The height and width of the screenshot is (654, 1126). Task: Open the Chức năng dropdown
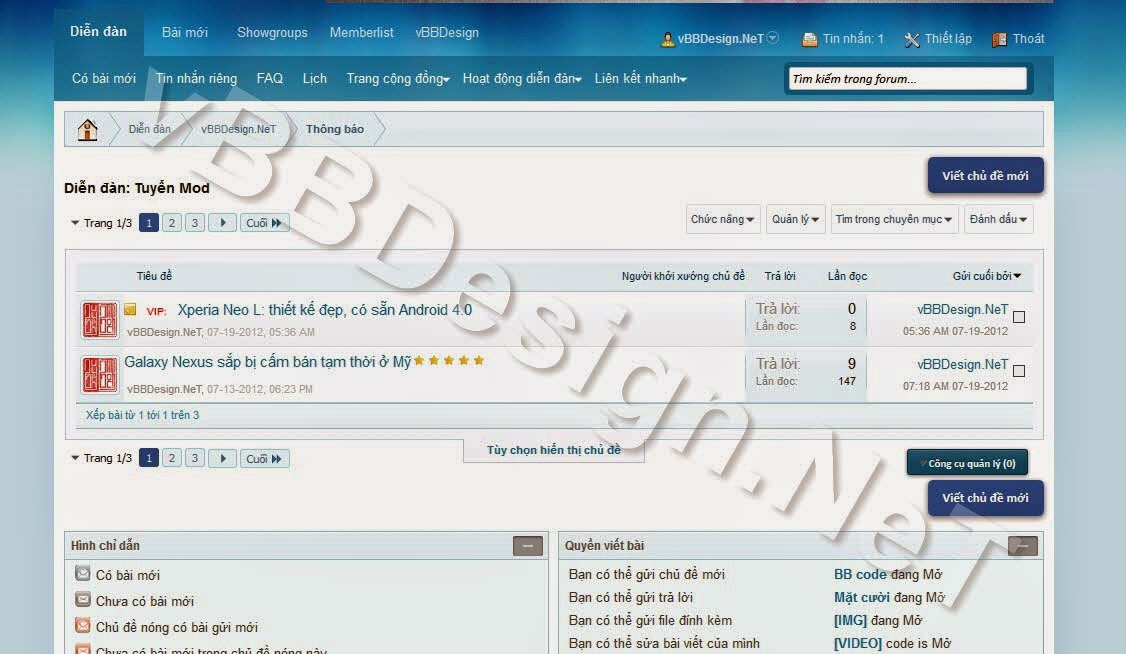pyautogui.click(x=722, y=219)
